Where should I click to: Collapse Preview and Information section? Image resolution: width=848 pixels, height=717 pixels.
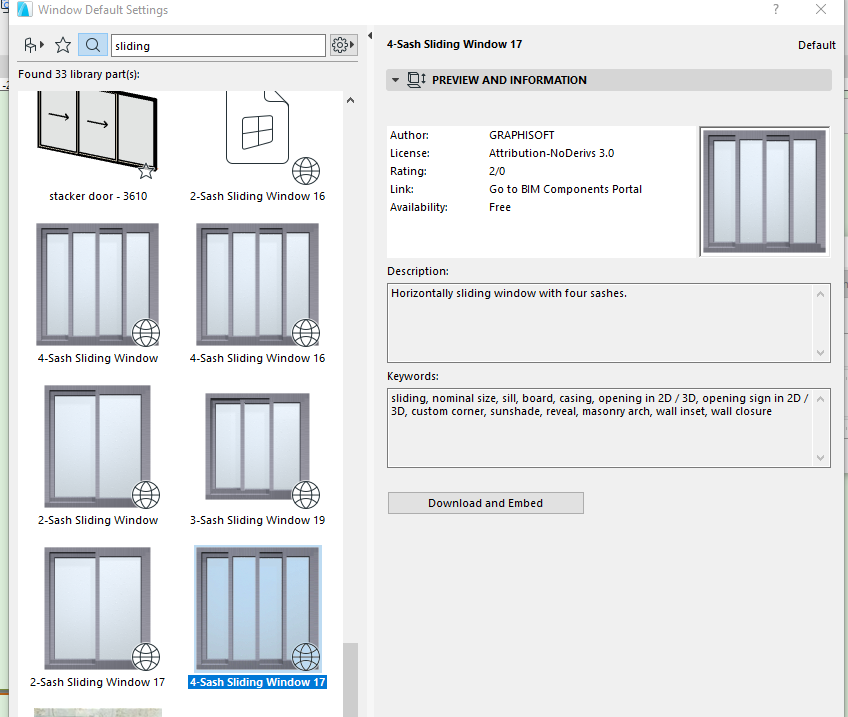point(395,80)
